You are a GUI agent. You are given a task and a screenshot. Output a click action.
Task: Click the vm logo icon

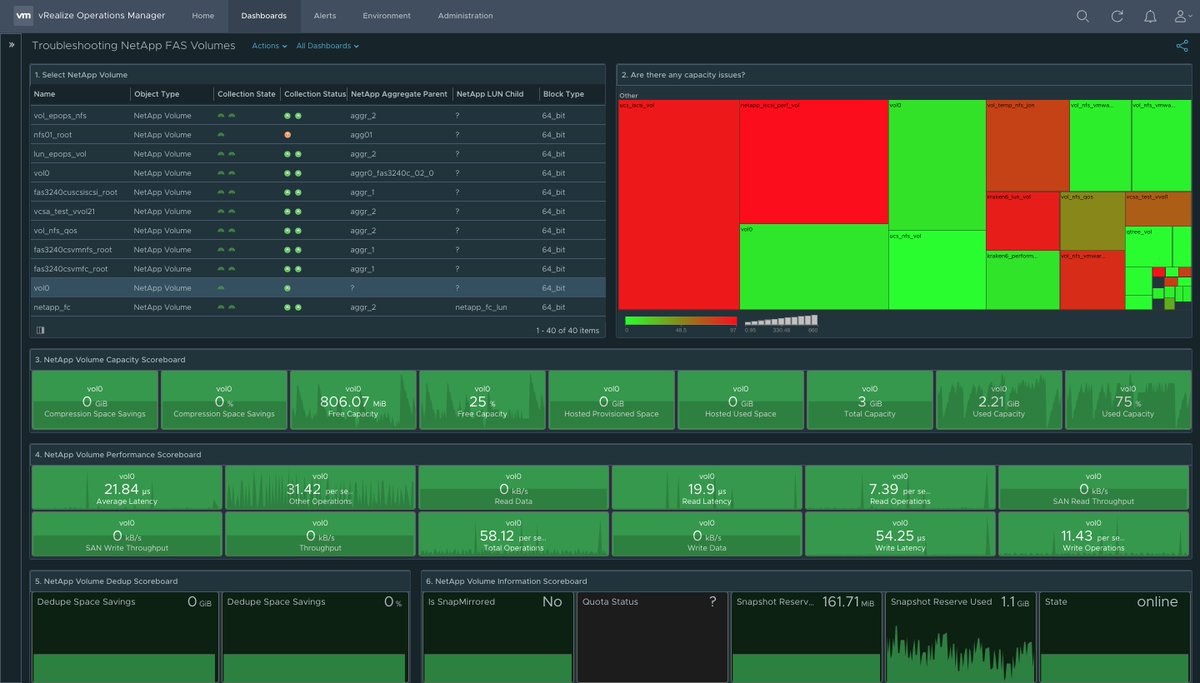(21, 16)
